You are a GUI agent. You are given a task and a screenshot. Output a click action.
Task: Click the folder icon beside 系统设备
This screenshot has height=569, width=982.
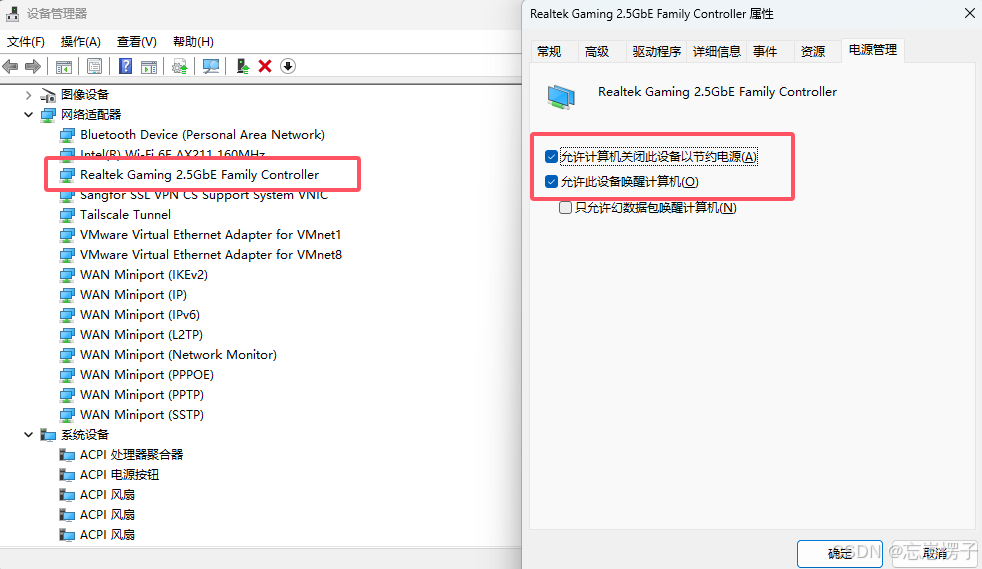tap(48, 435)
